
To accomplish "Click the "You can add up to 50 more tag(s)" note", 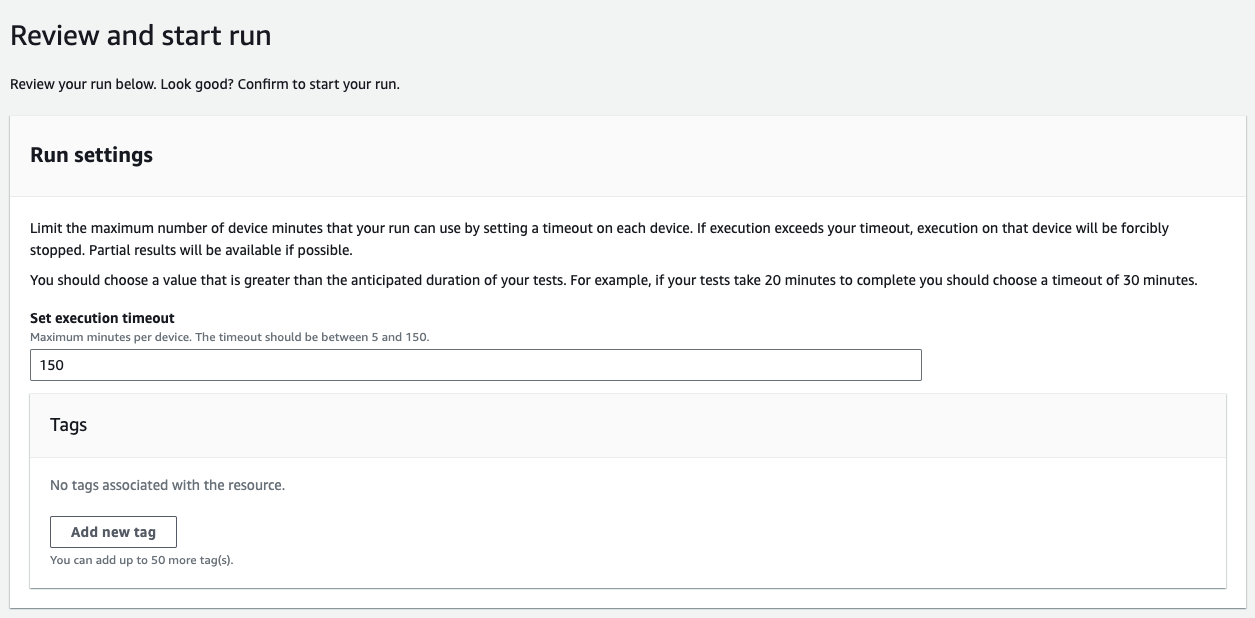I will pyautogui.click(x=141, y=560).
